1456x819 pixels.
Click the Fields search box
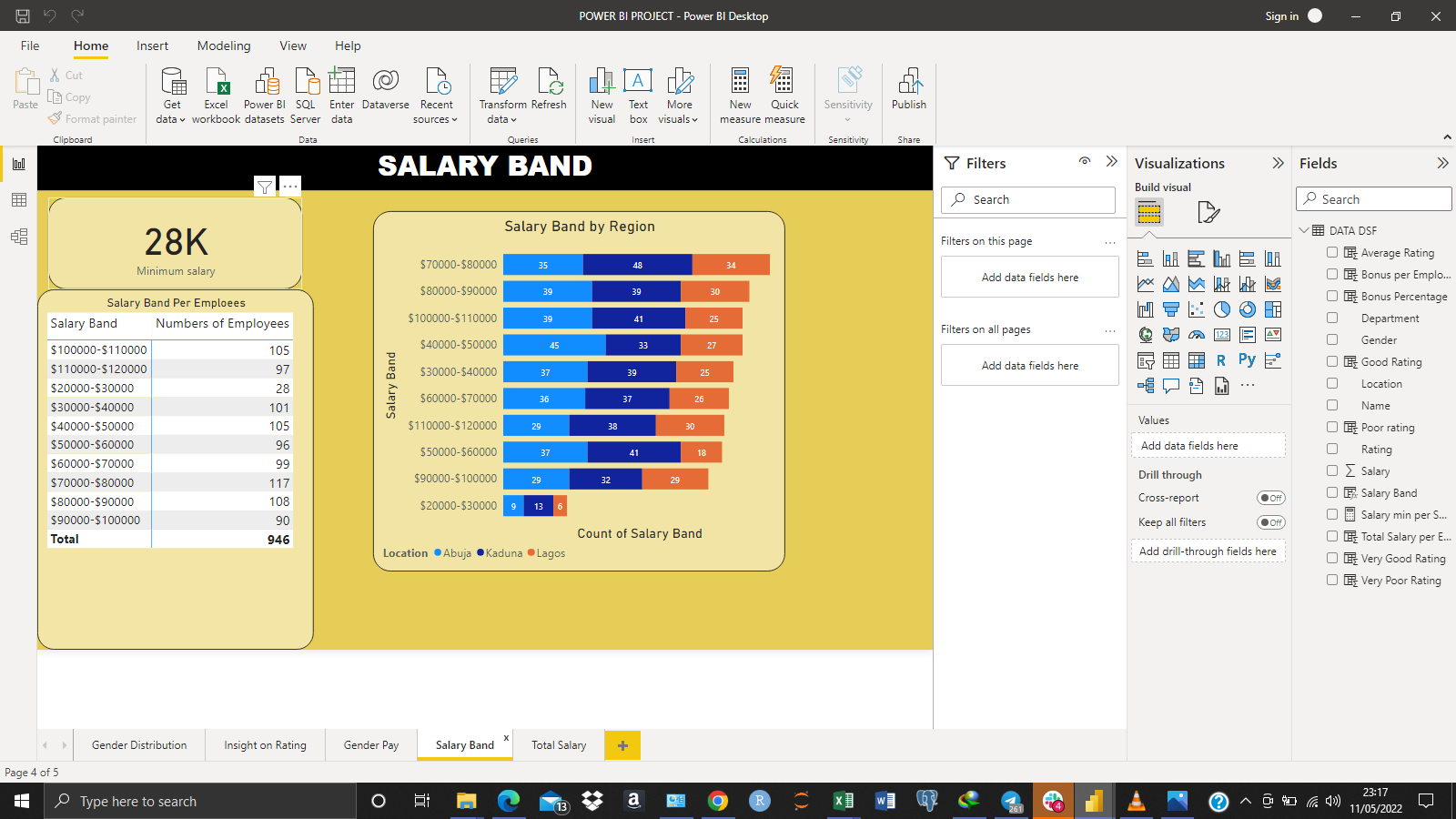click(1374, 198)
